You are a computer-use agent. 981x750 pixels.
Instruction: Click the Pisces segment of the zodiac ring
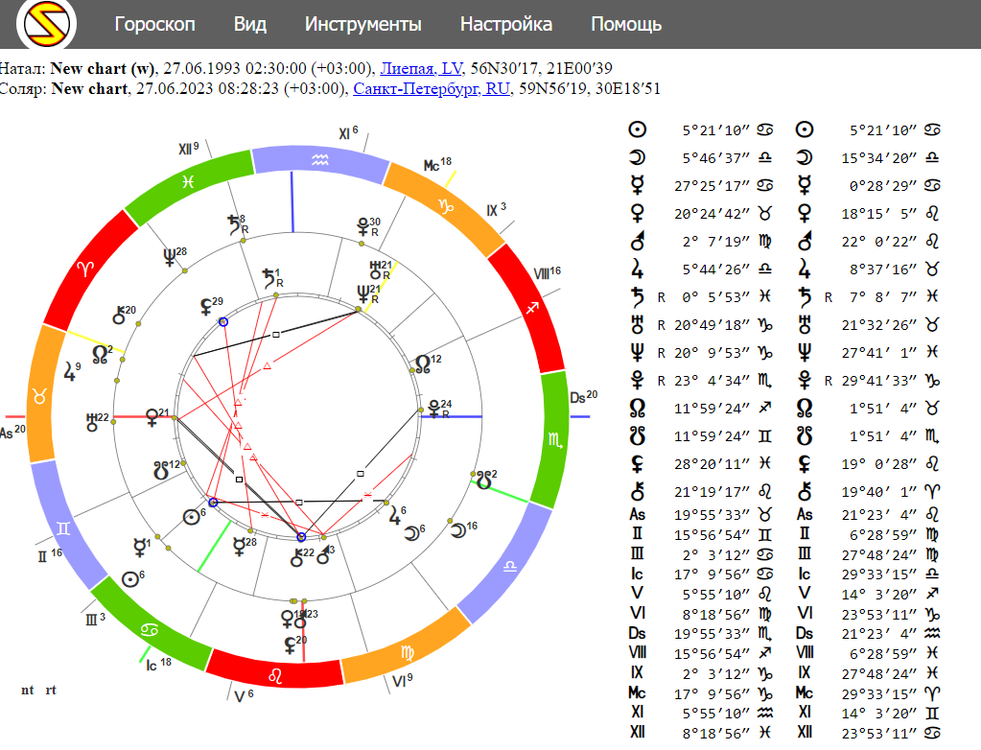pyautogui.click(x=188, y=181)
